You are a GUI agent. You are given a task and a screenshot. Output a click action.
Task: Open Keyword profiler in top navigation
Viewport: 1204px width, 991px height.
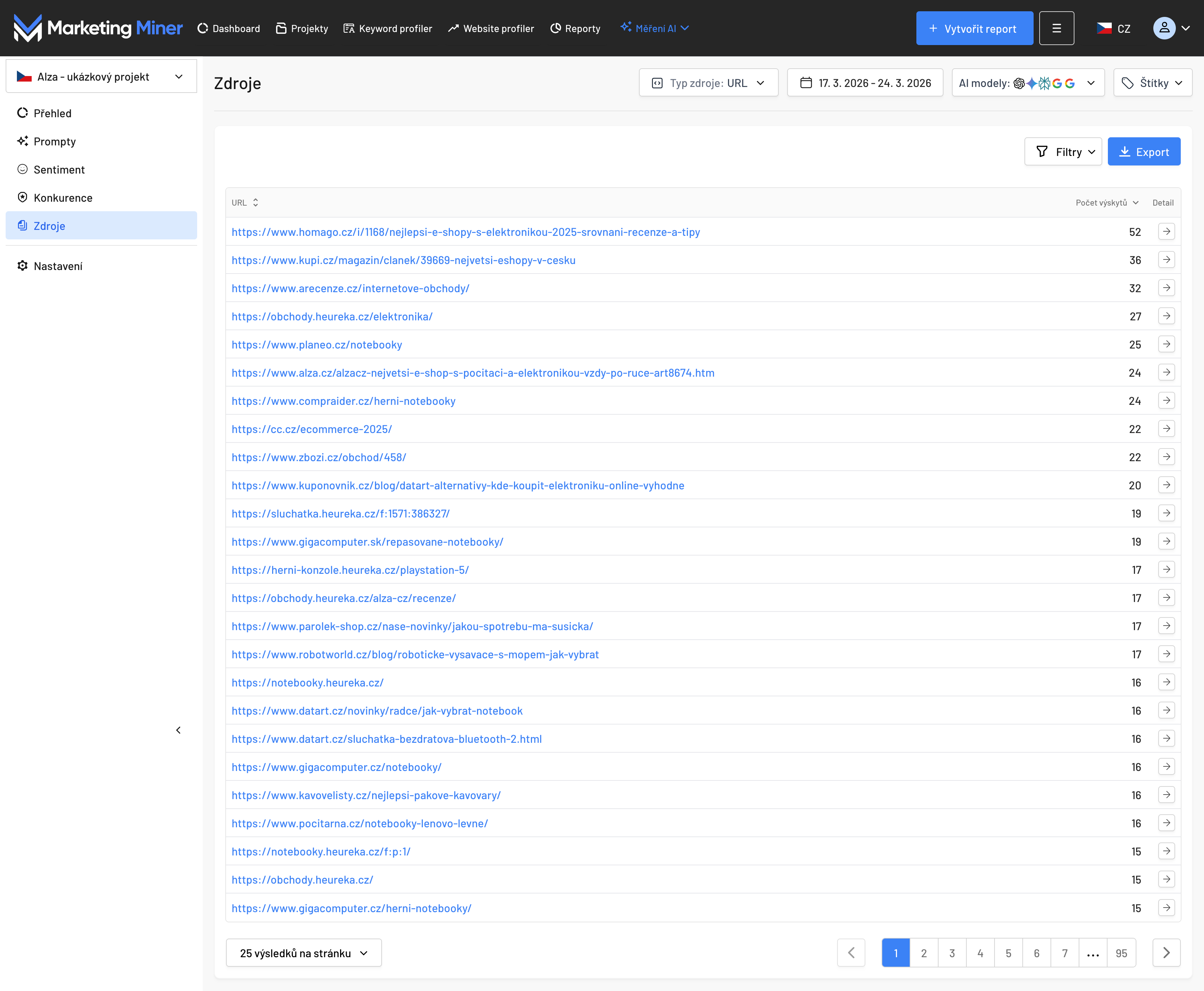coord(388,28)
